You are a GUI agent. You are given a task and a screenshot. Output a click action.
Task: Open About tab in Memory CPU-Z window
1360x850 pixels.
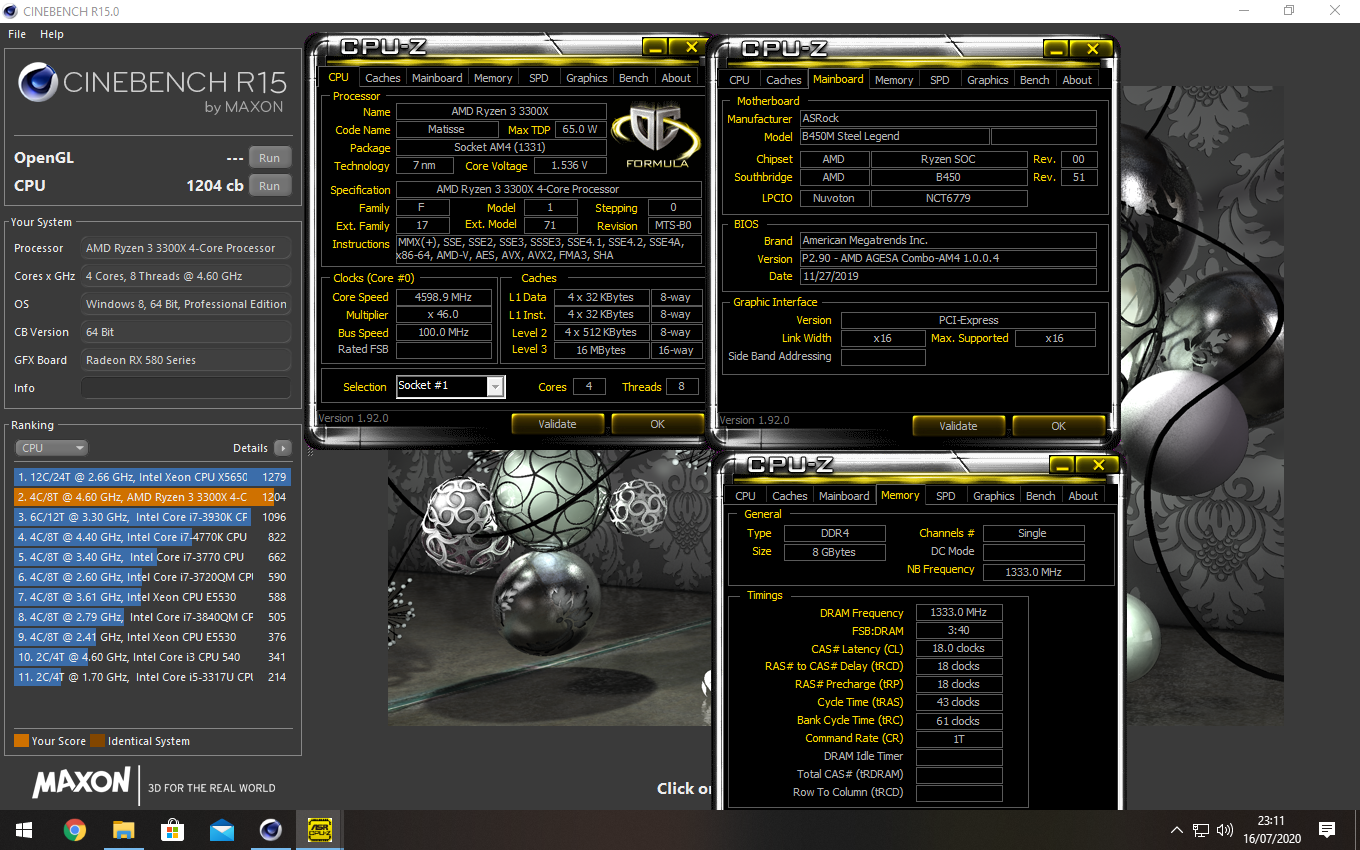1083,496
